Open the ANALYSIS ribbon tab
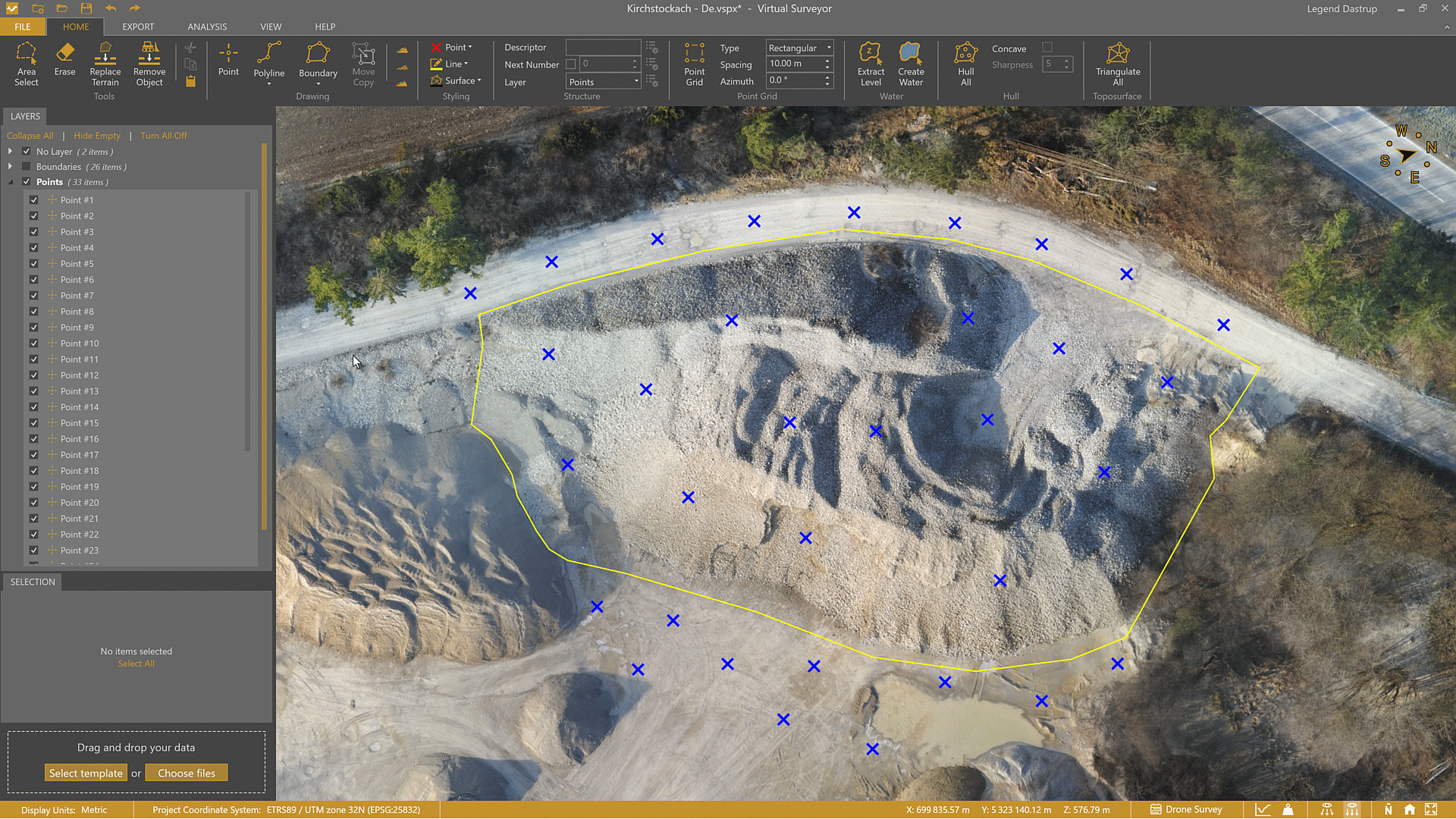Image resolution: width=1456 pixels, height=819 pixels. click(x=207, y=27)
